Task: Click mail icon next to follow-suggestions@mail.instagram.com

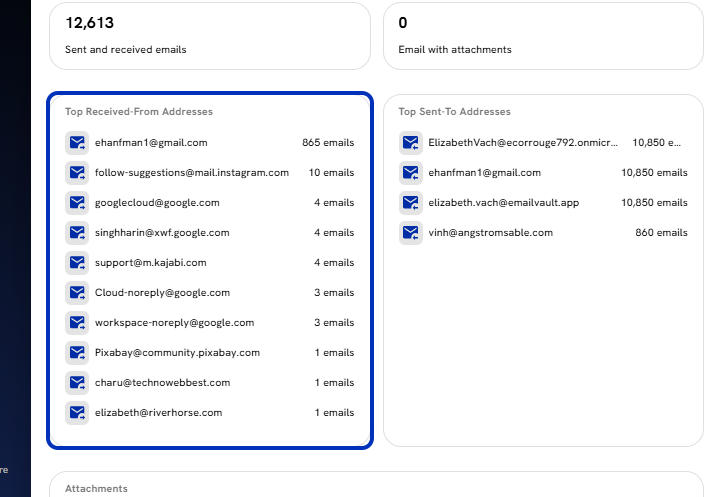Action: 77,173
